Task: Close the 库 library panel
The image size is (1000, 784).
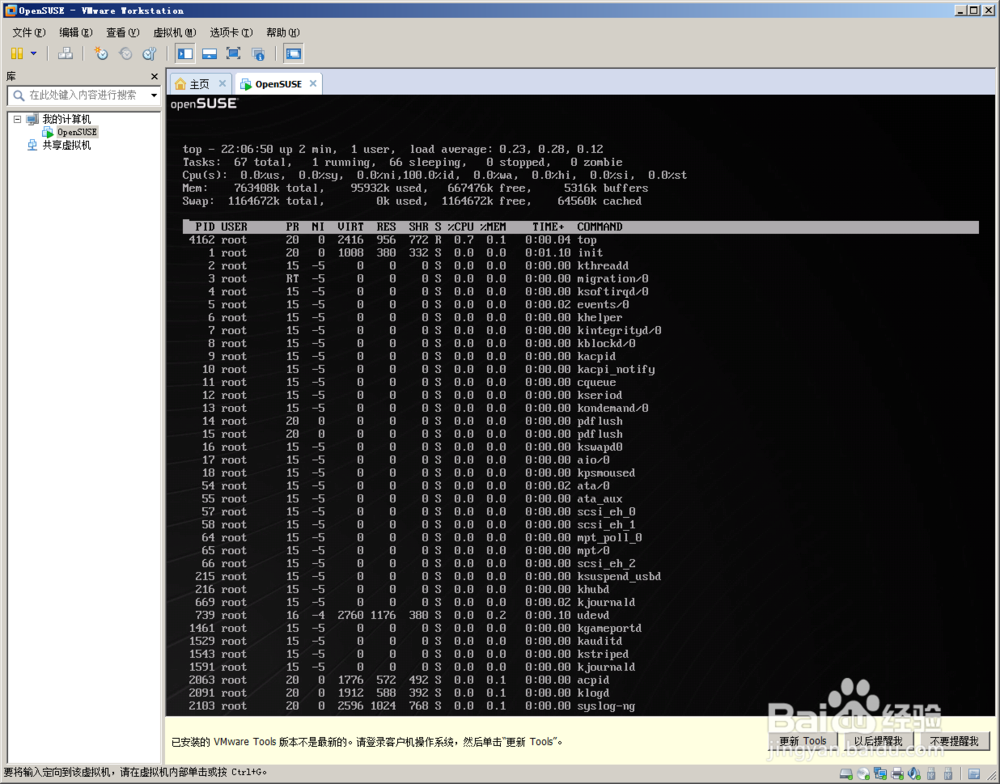Action: pyautogui.click(x=154, y=77)
